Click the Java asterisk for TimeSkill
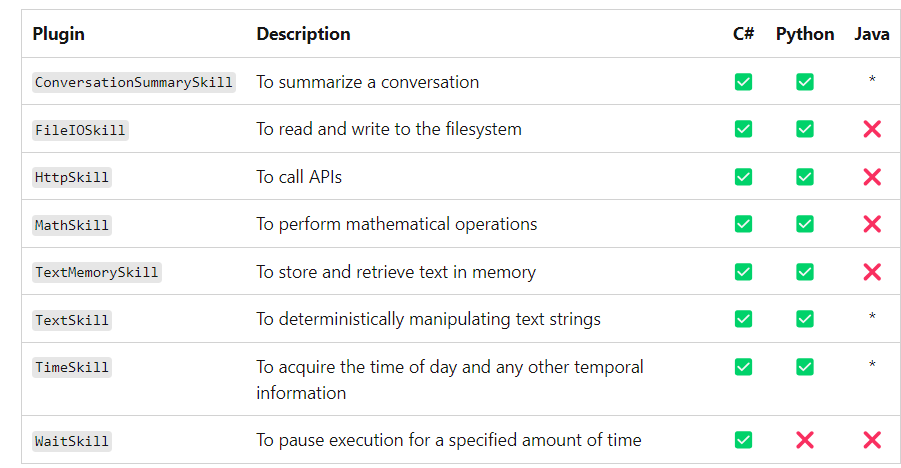This screenshot has width=901, height=468. point(872,365)
